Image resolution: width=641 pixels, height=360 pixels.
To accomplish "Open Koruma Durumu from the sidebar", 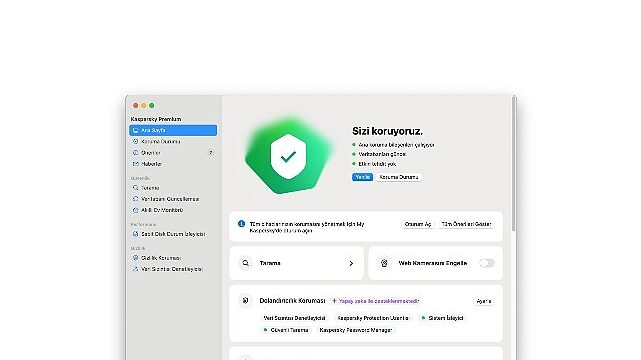I will coord(173,141).
